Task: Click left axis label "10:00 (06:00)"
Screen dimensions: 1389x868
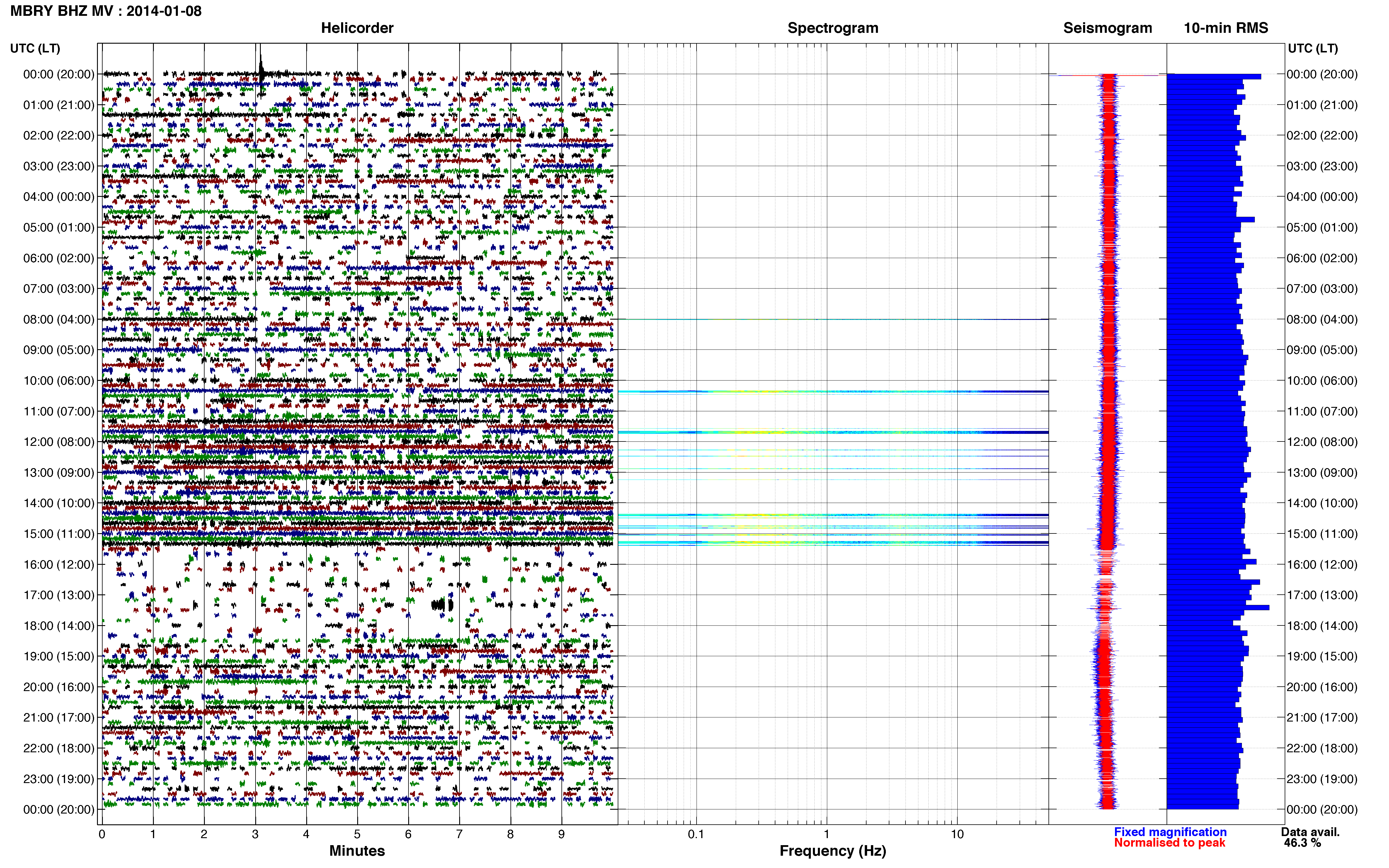Action: point(59,381)
